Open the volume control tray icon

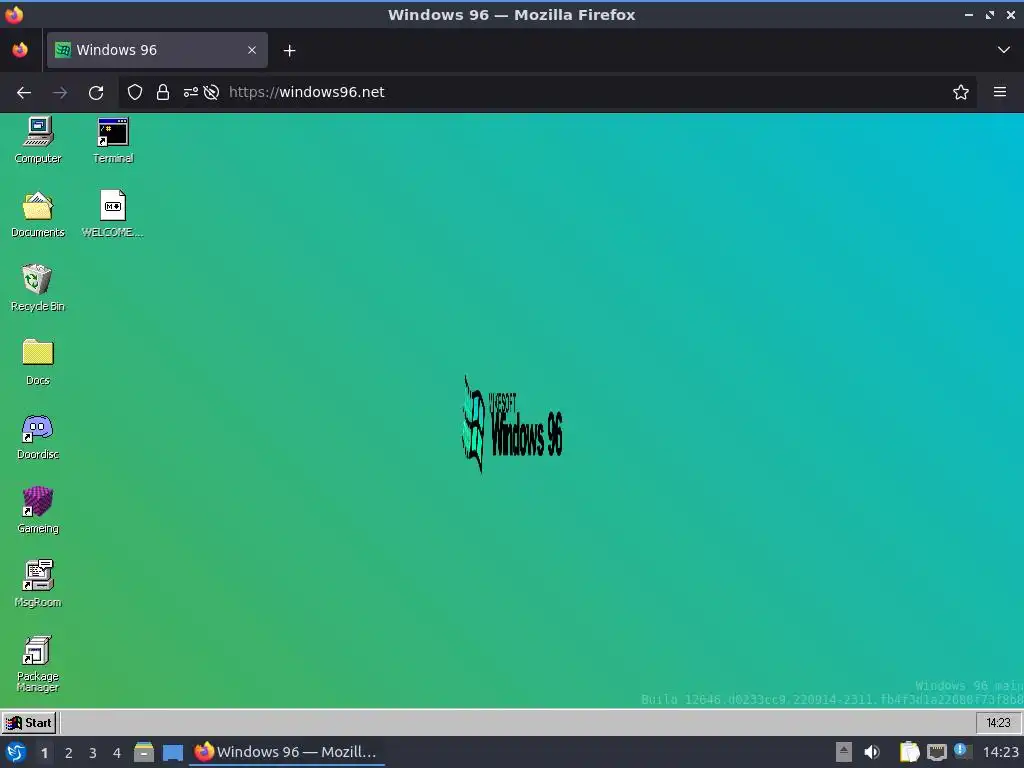pyautogui.click(x=872, y=752)
